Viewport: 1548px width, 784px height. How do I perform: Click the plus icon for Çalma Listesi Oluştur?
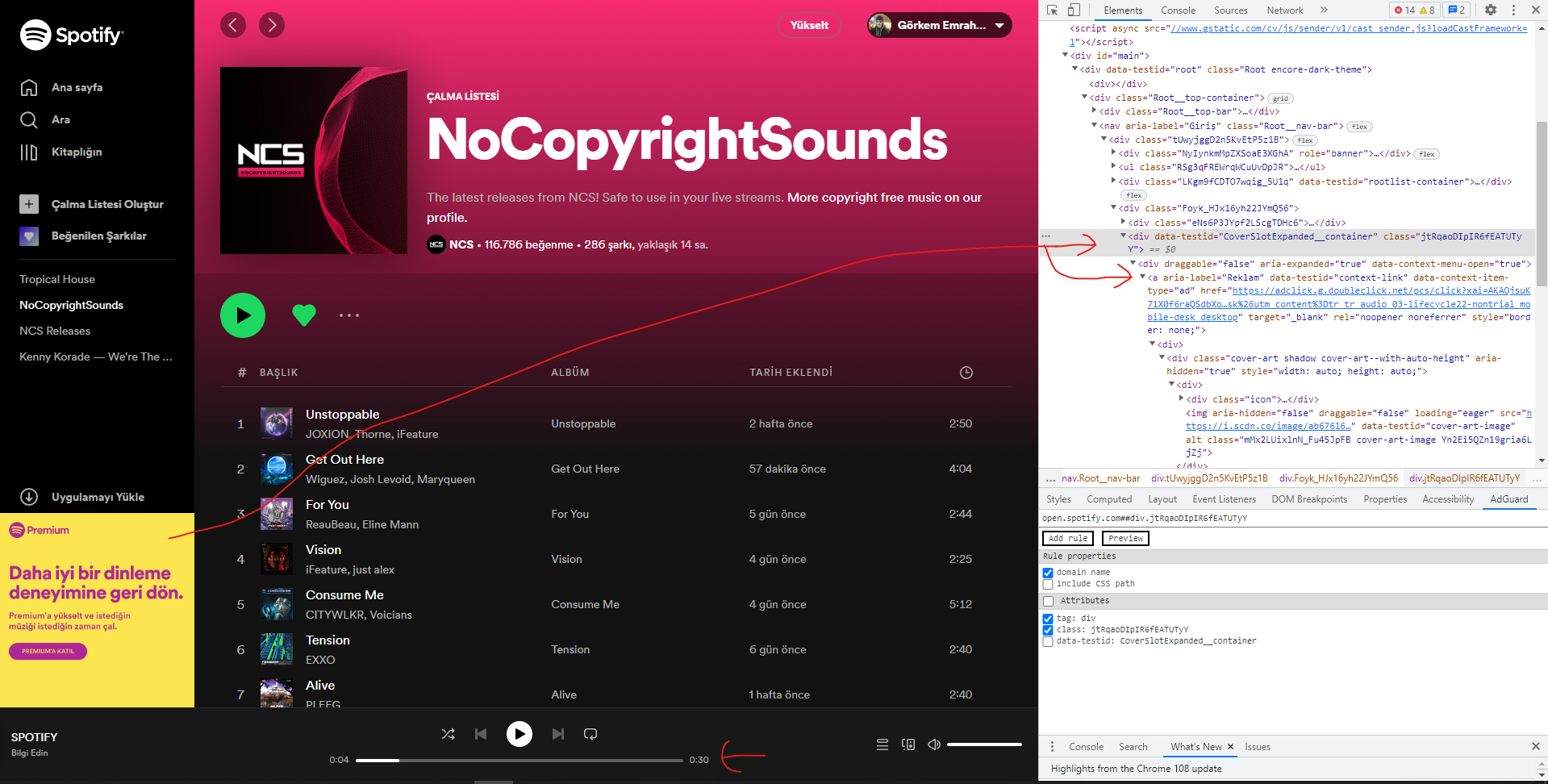(x=29, y=204)
